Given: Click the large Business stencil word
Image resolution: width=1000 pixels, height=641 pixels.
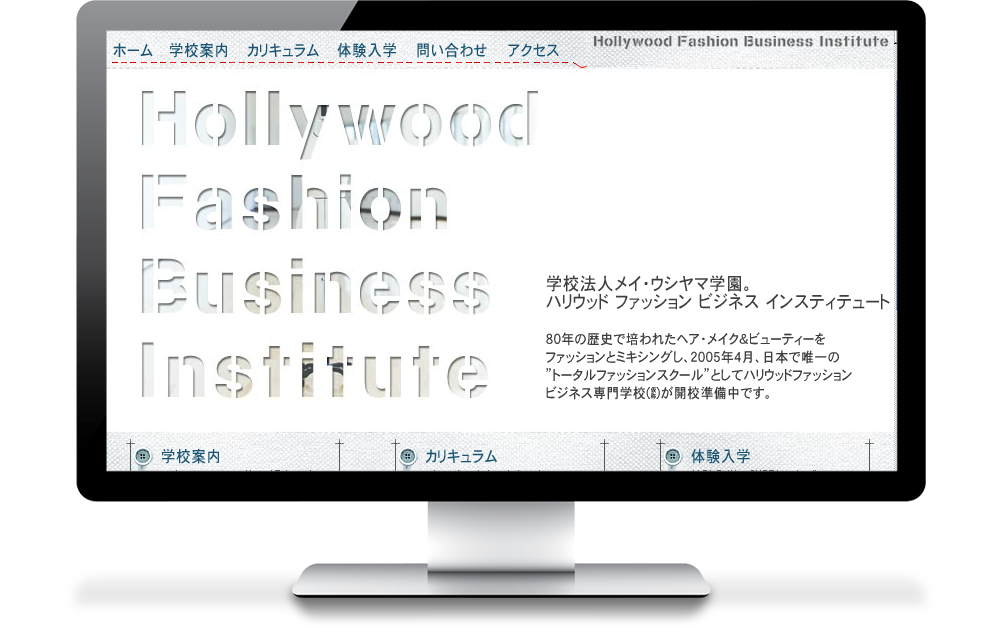Looking at the screenshot, I should click(x=316, y=286).
